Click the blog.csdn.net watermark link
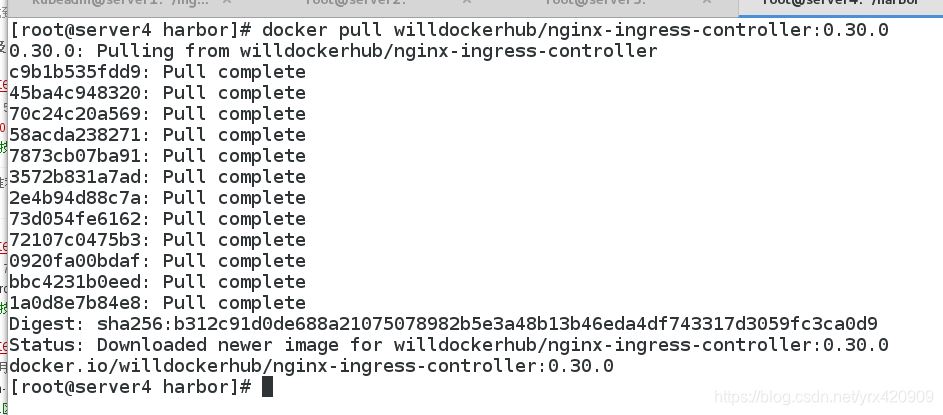 pos(823,397)
